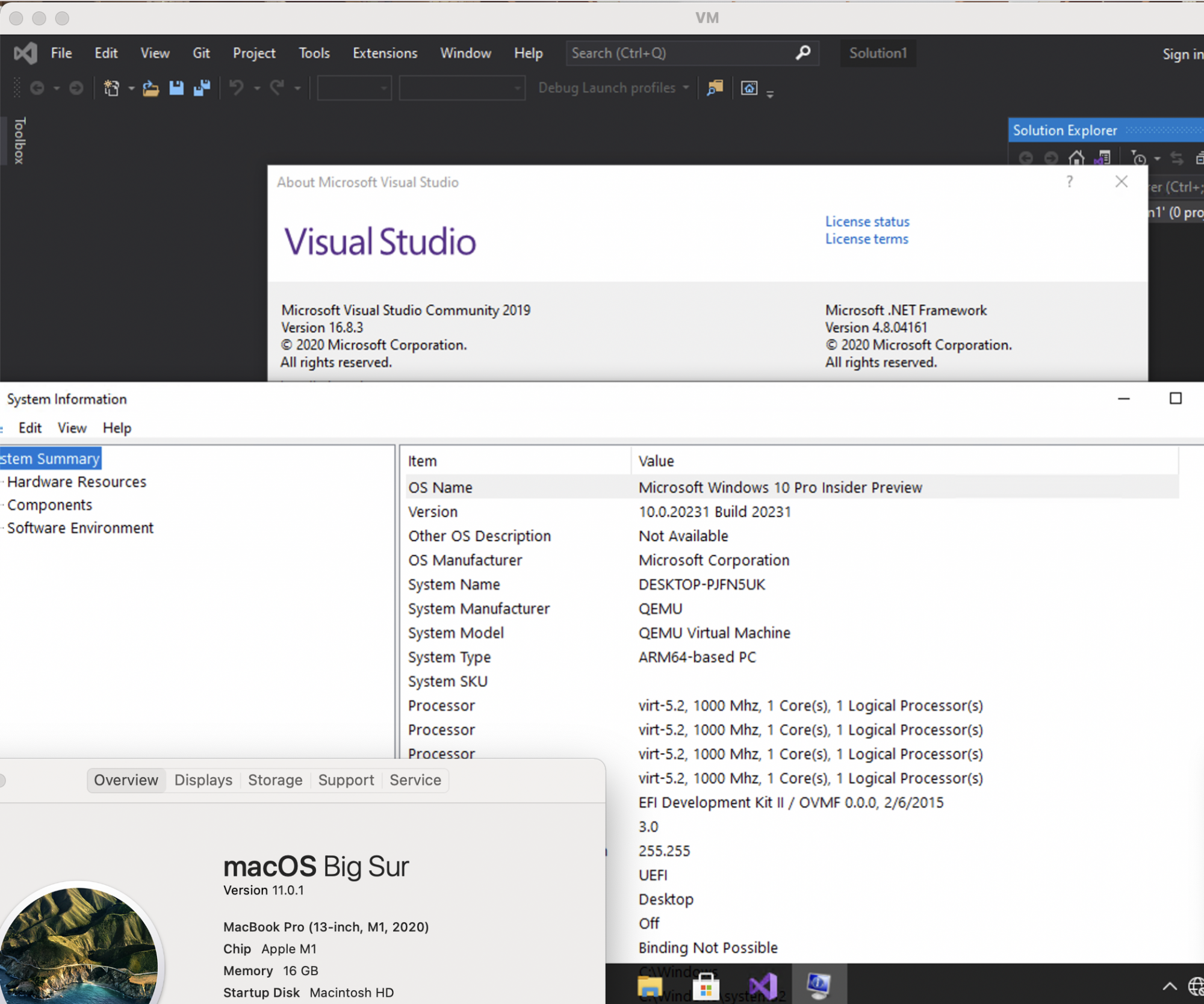Viewport: 1204px width, 1004px height.
Task: Click the License status link
Action: tap(867, 222)
